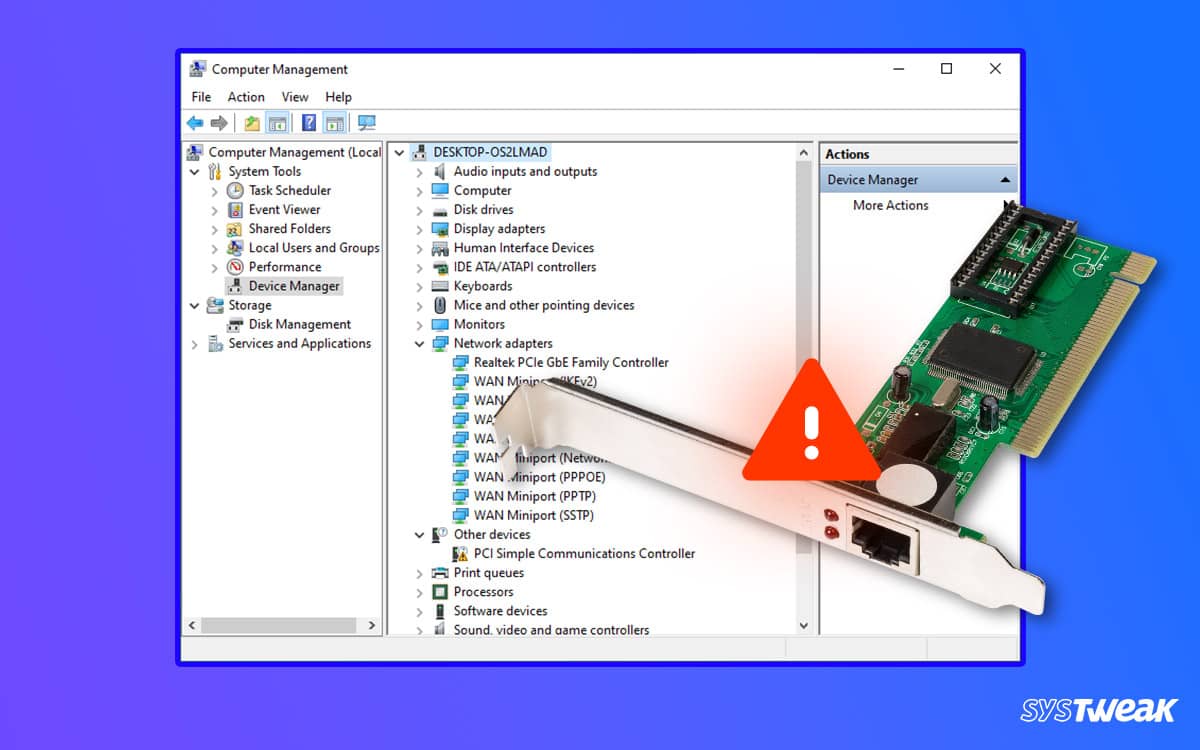Collapse the Device Manager actions pane header
This screenshot has width=1200, height=750.
(x=1003, y=178)
